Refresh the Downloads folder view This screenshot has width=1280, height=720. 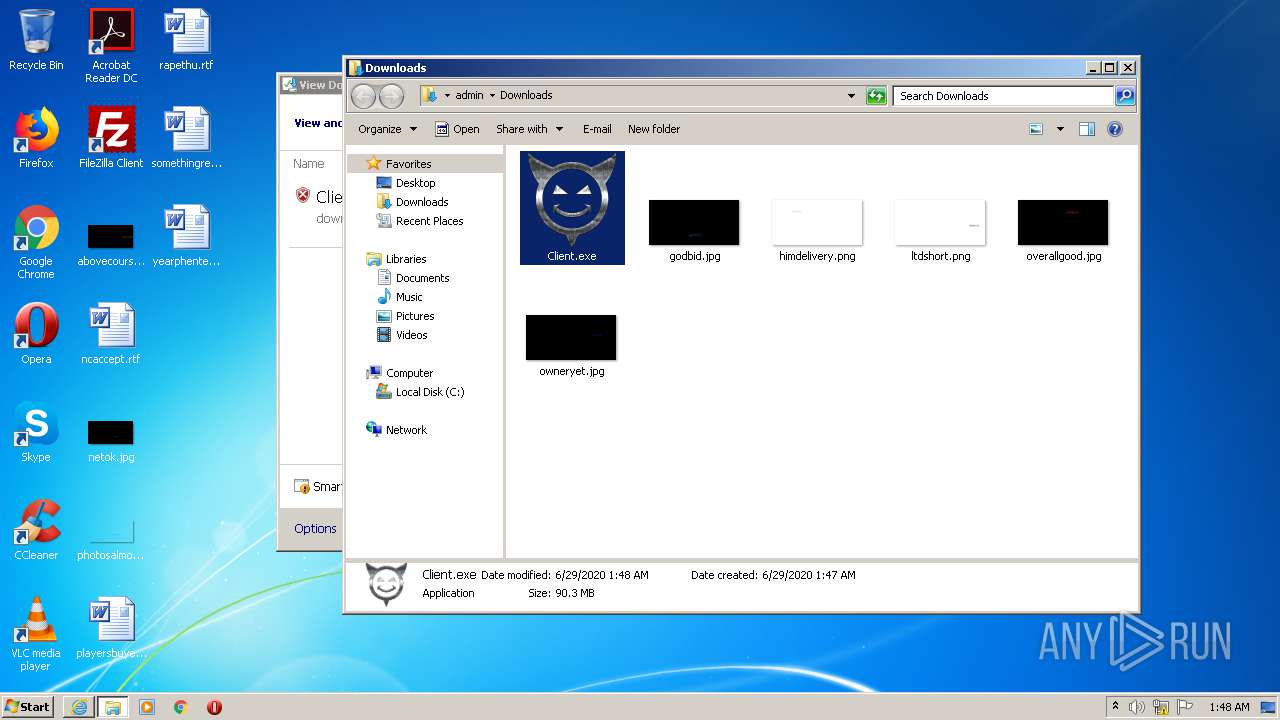click(x=876, y=96)
